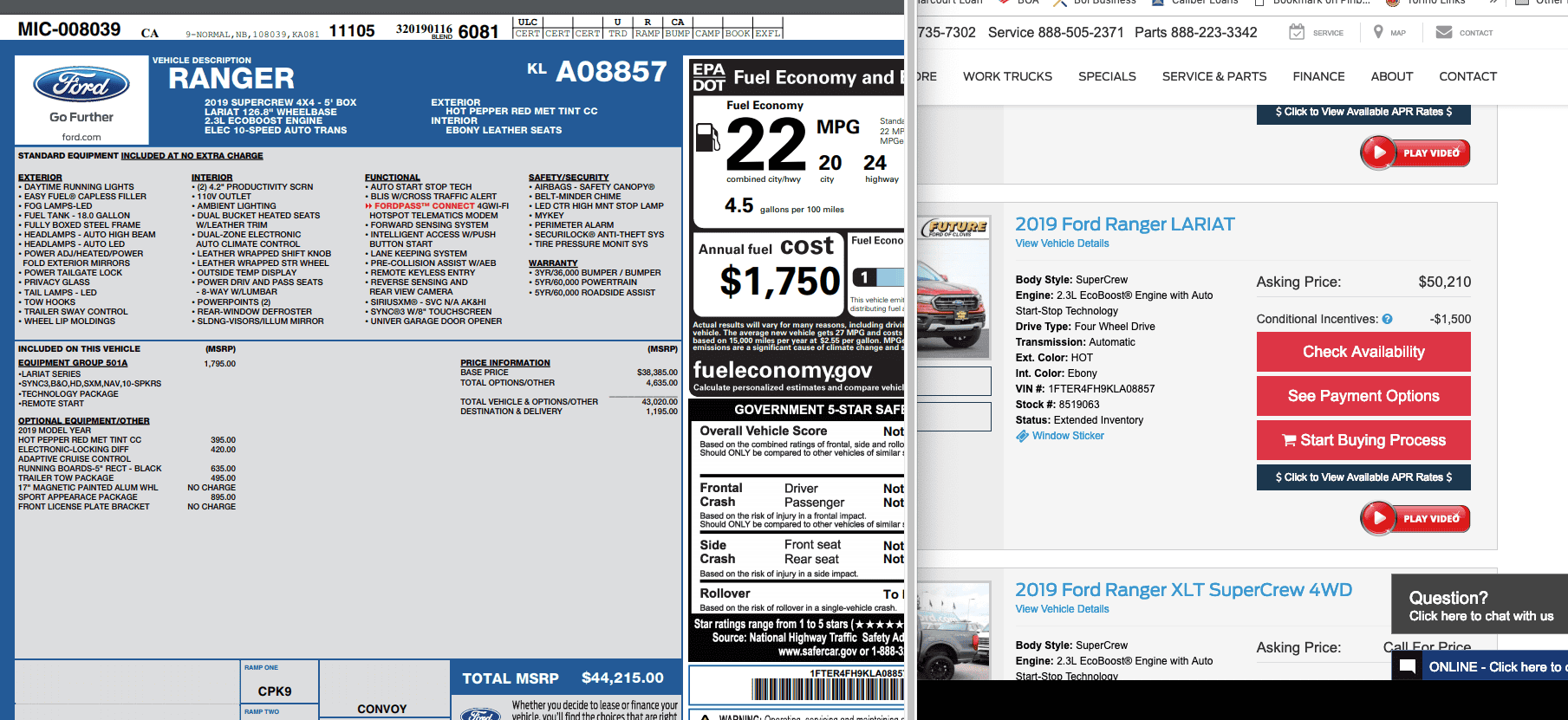
Task: Click the topmost PLAY VIDEO button
Action: [1415, 153]
